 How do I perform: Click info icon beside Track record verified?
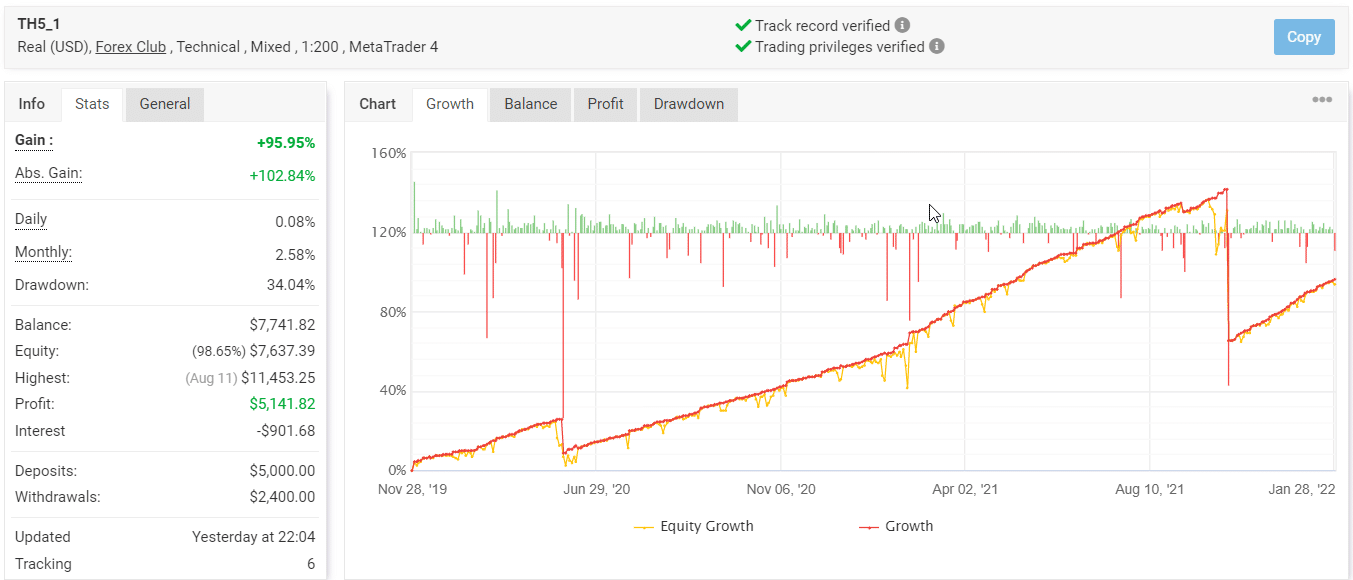point(902,25)
